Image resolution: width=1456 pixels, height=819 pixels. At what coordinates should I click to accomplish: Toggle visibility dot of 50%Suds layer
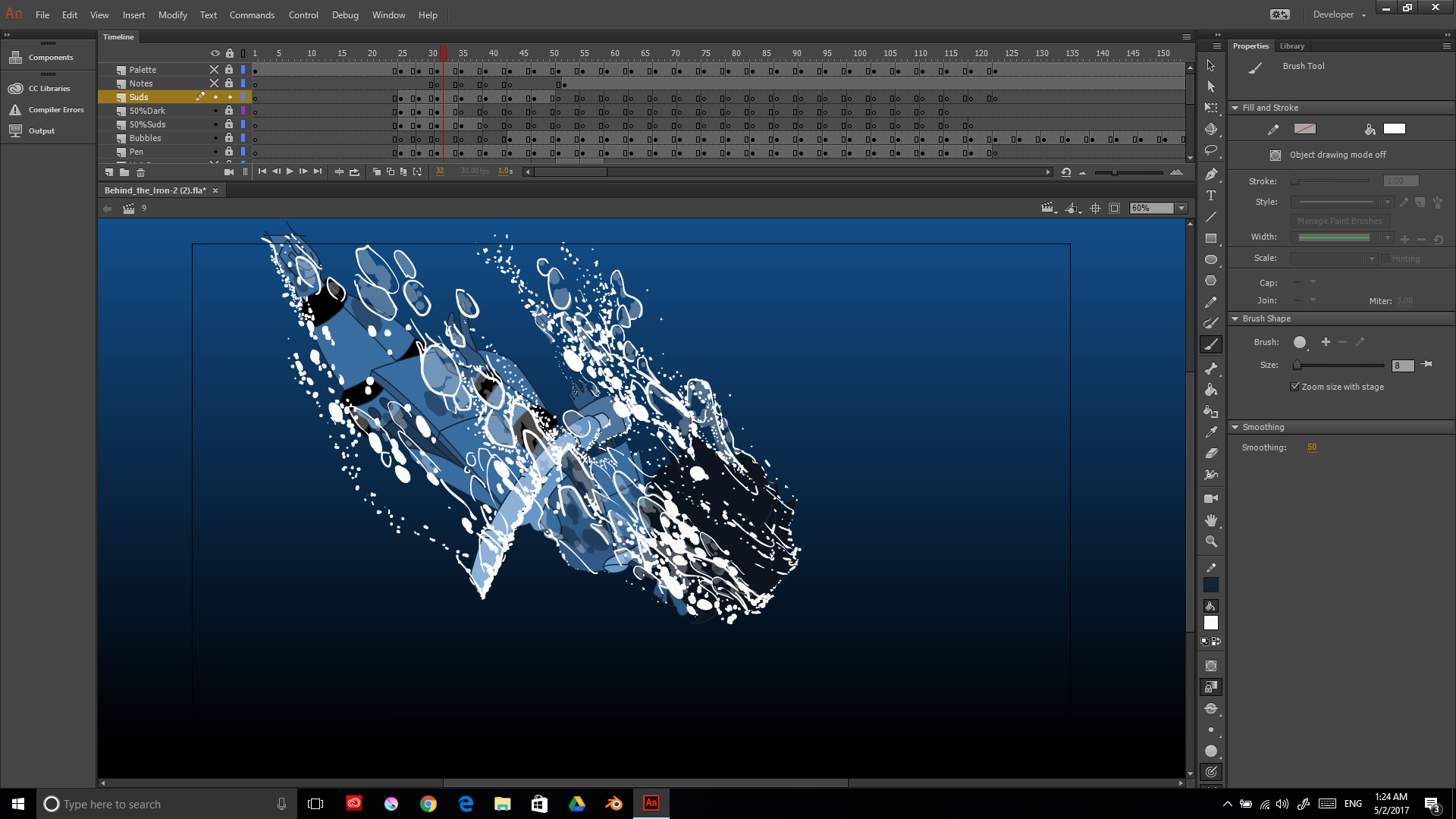tap(215, 124)
